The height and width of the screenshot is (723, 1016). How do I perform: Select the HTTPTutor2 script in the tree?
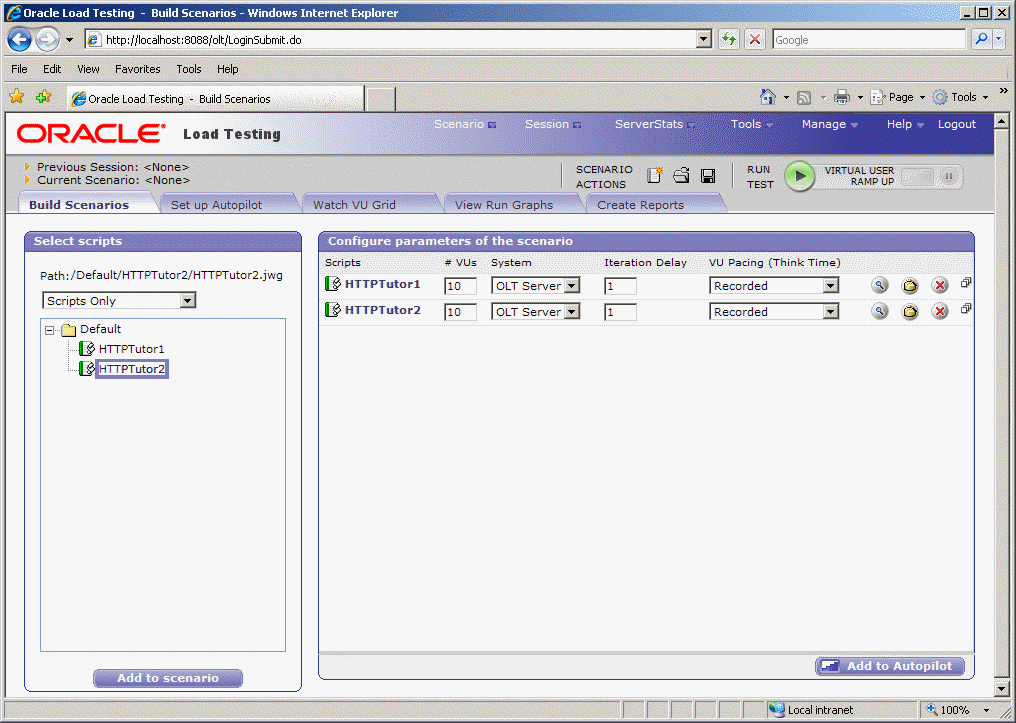click(131, 368)
